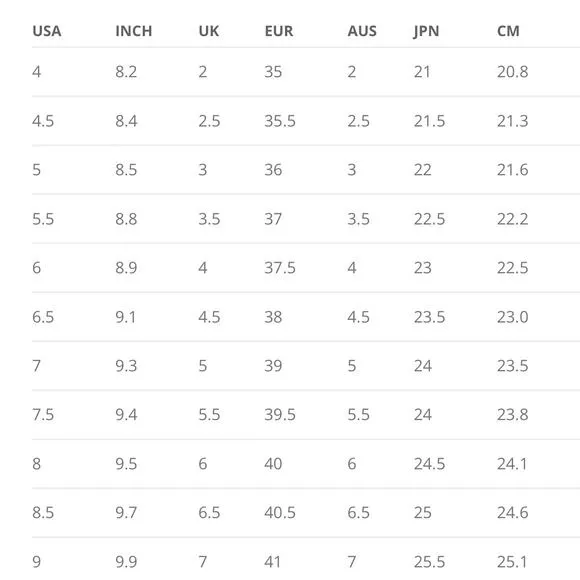The height and width of the screenshot is (580, 580).
Task: Click the 24.1 CM value
Action: [512, 464]
